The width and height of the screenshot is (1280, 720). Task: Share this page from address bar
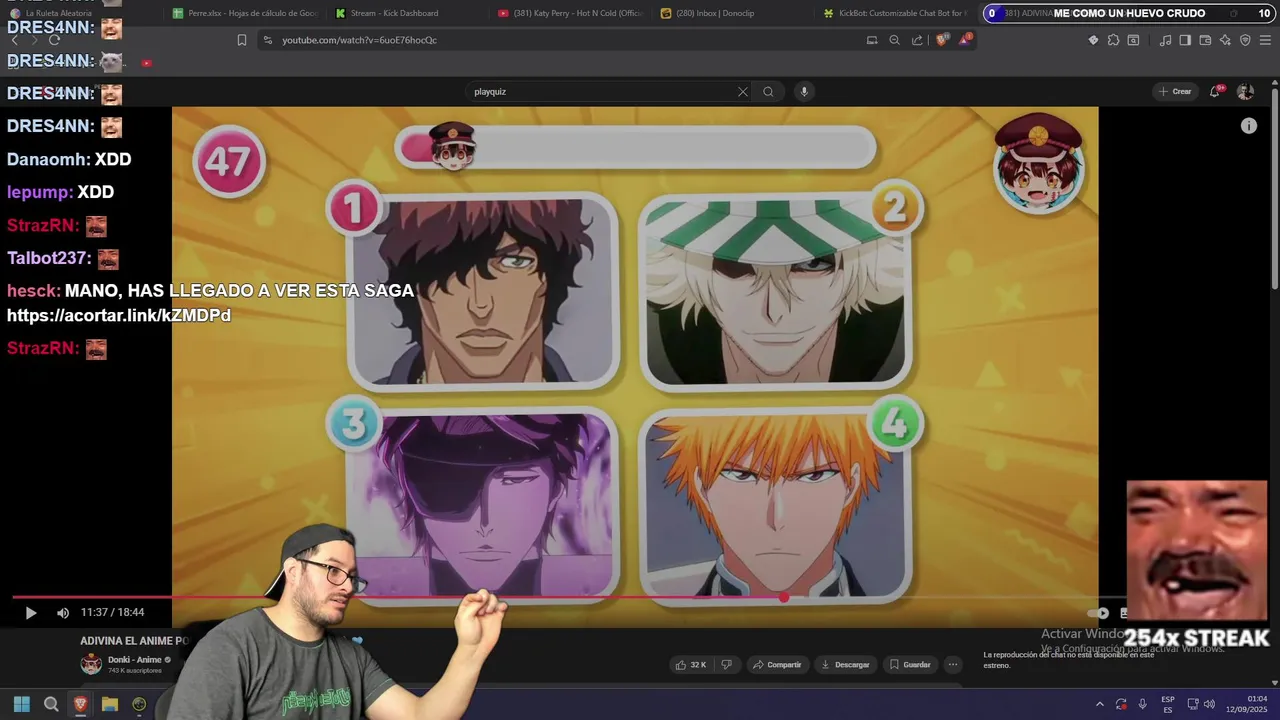pyautogui.click(x=917, y=40)
